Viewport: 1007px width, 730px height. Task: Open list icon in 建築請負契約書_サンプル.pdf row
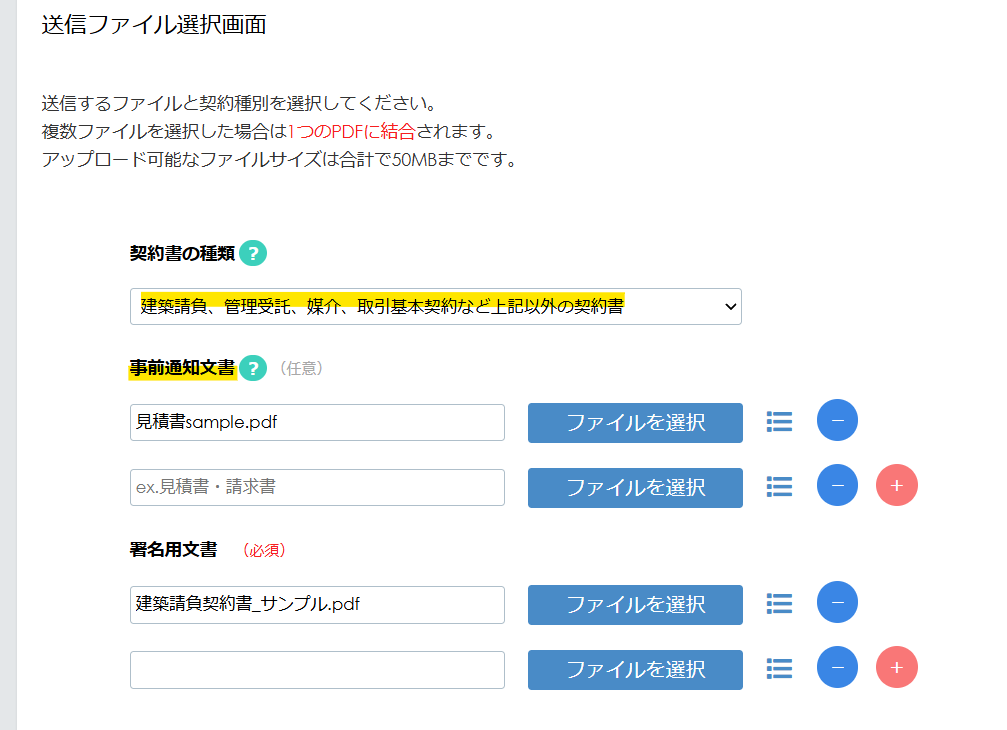pyautogui.click(x=779, y=604)
